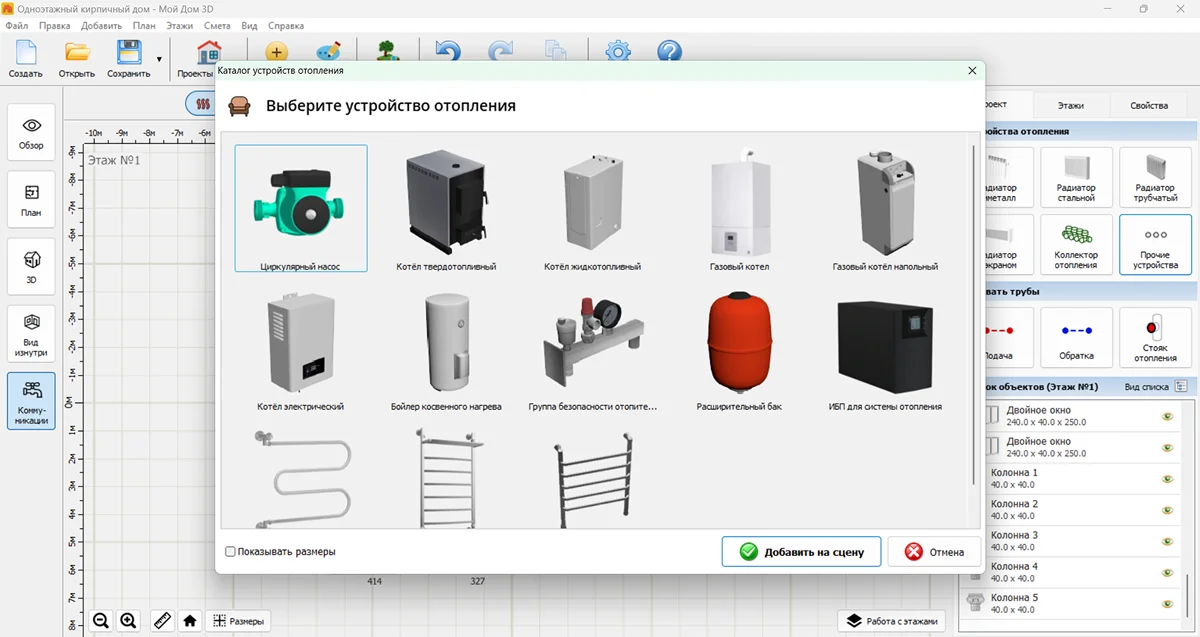Switch to План view mode
1200x637 pixels.
tap(32, 201)
